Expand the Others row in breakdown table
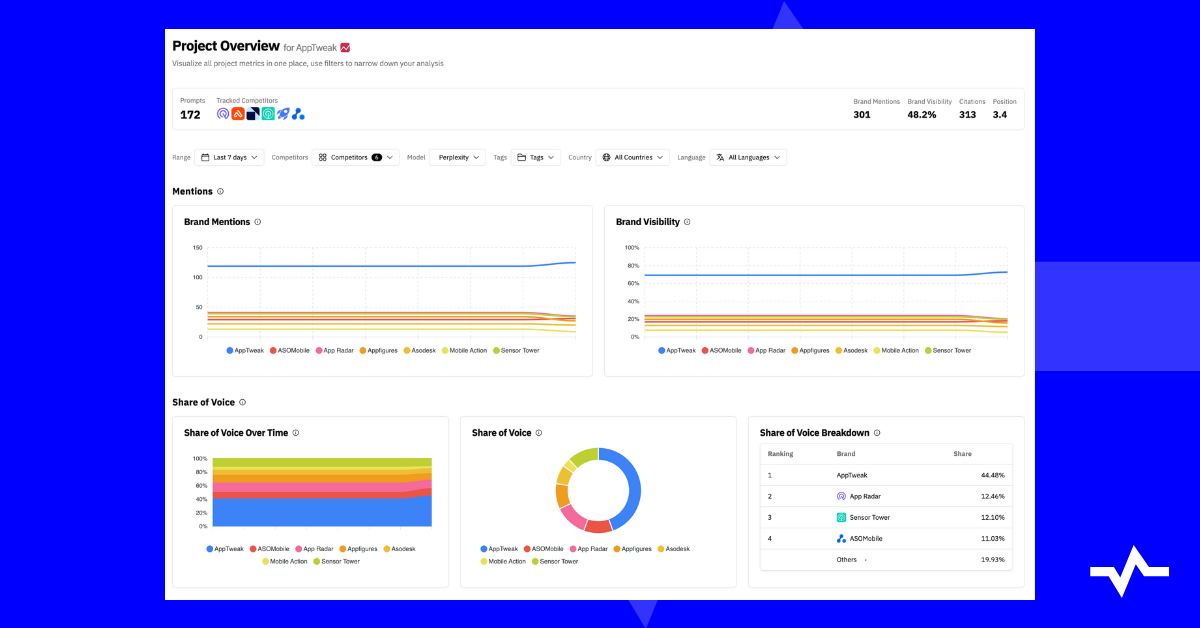 (x=866, y=560)
